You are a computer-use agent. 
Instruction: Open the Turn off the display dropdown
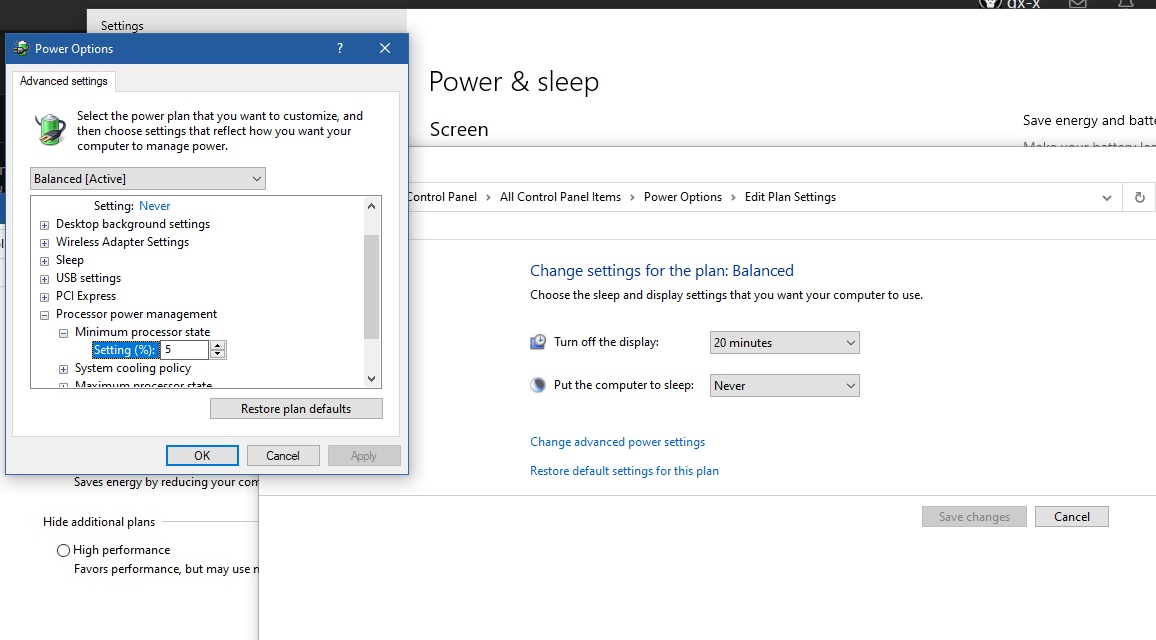click(x=784, y=343)
